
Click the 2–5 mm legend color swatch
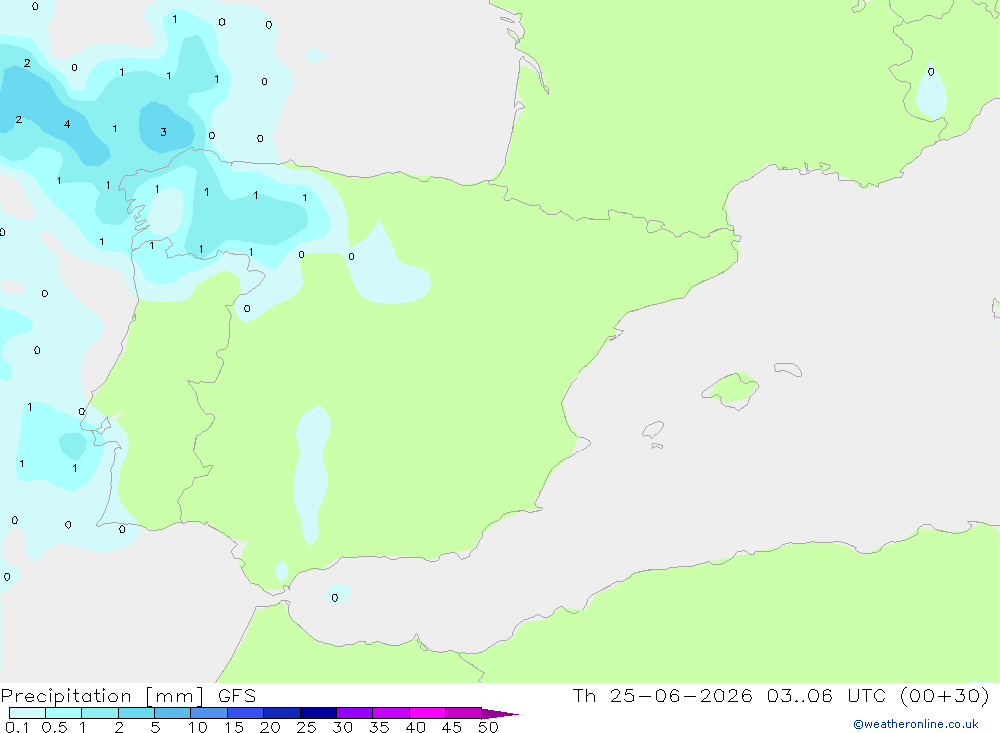coord(136,713)
